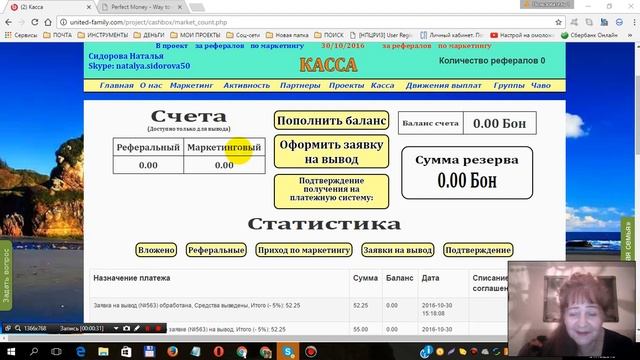
Task: Switch to Skype on the taskbar
Action: point(288,351)
